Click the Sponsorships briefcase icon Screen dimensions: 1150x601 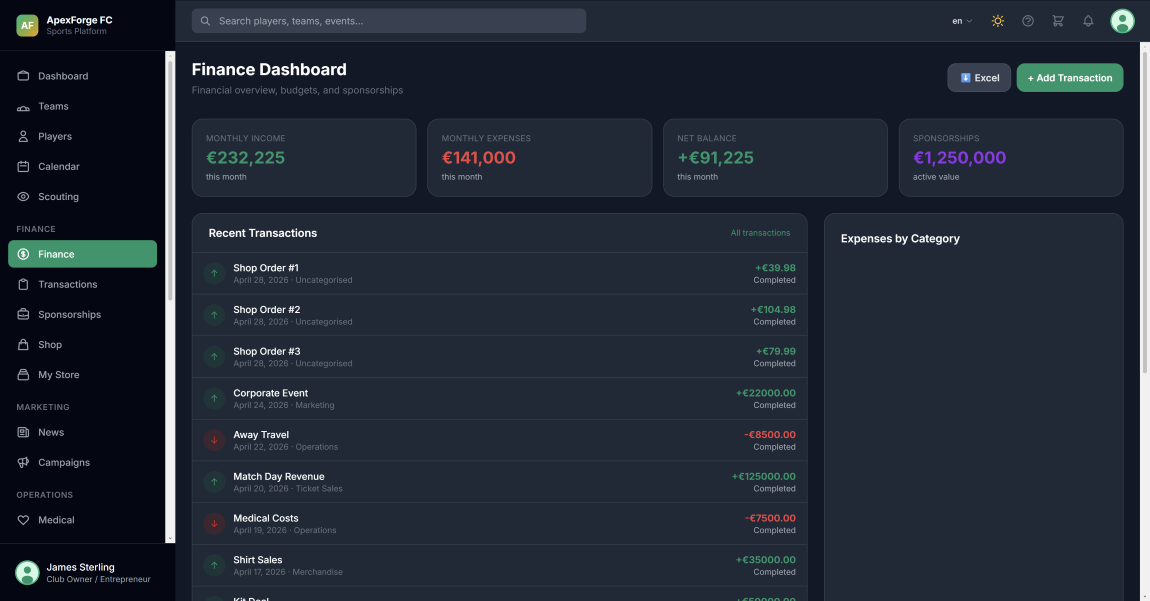point(24,315)
